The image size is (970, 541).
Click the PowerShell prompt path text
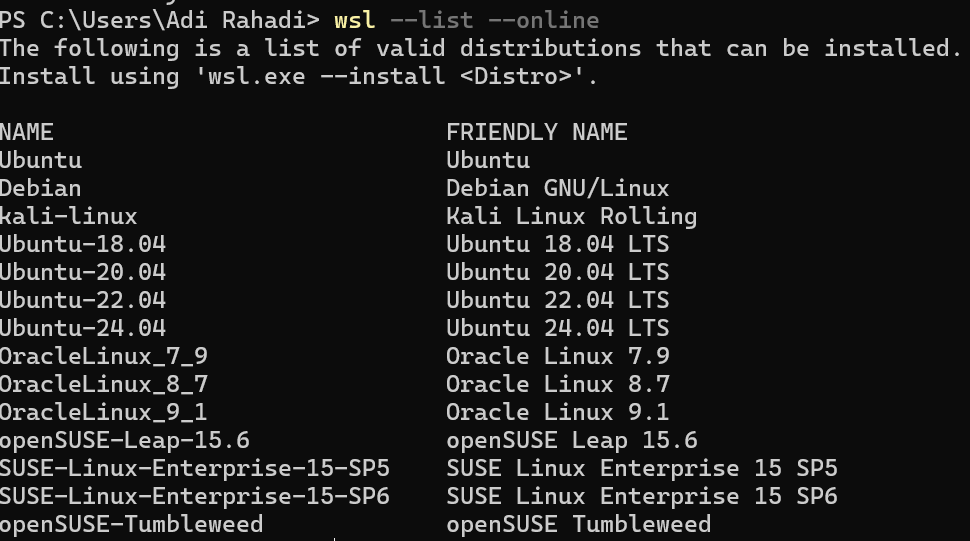(160, 20)
